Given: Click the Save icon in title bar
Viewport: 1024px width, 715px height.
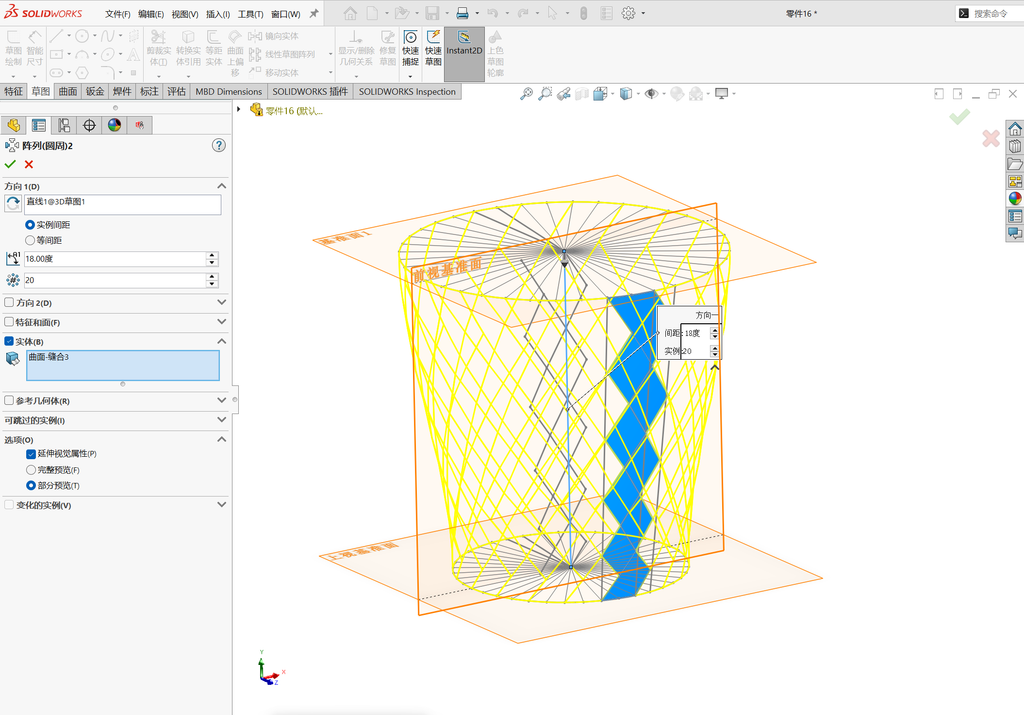Looking at the screenshot, I should pyautogui.click(x=432, y=13).
